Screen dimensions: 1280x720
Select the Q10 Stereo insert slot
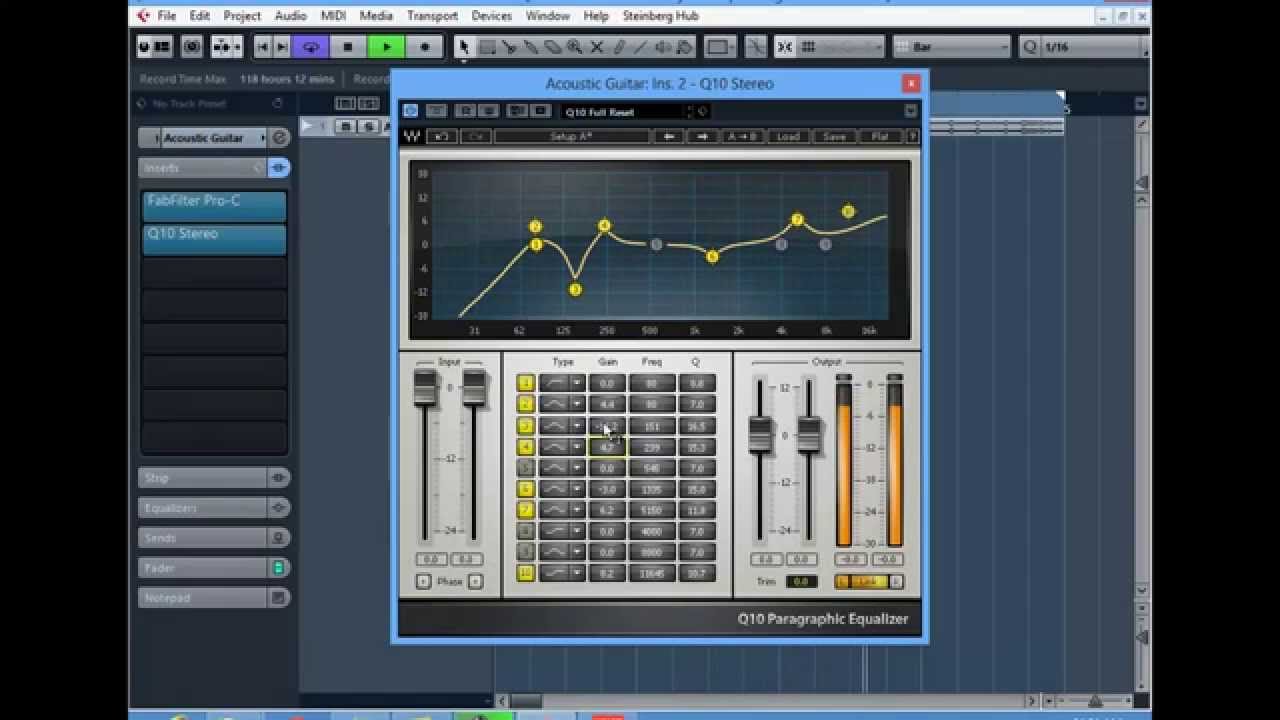tap(214, 239)
